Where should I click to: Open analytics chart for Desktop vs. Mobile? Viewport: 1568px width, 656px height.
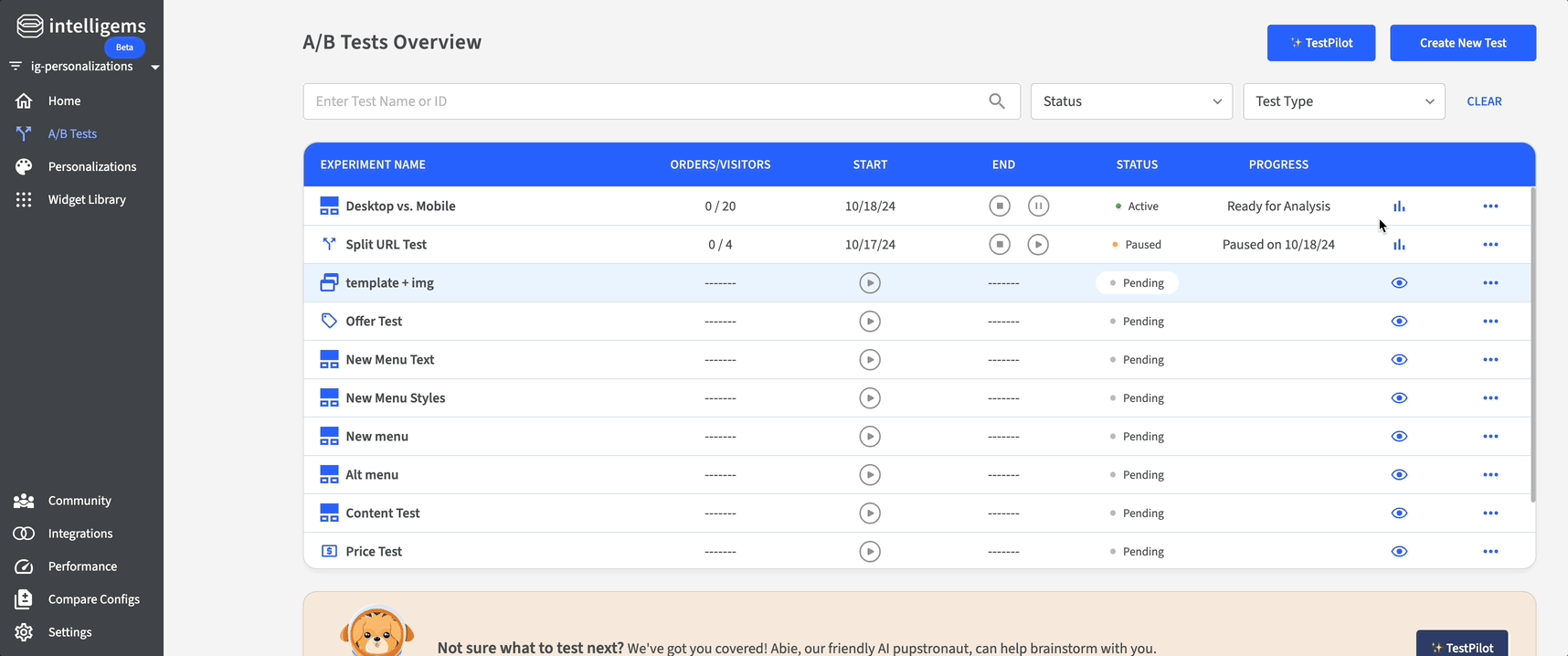(x=1399, y=206)
